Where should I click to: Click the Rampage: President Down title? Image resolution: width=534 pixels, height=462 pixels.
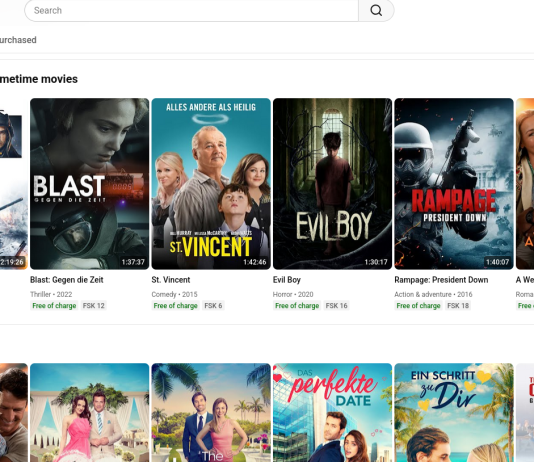[x=441, y=280]
